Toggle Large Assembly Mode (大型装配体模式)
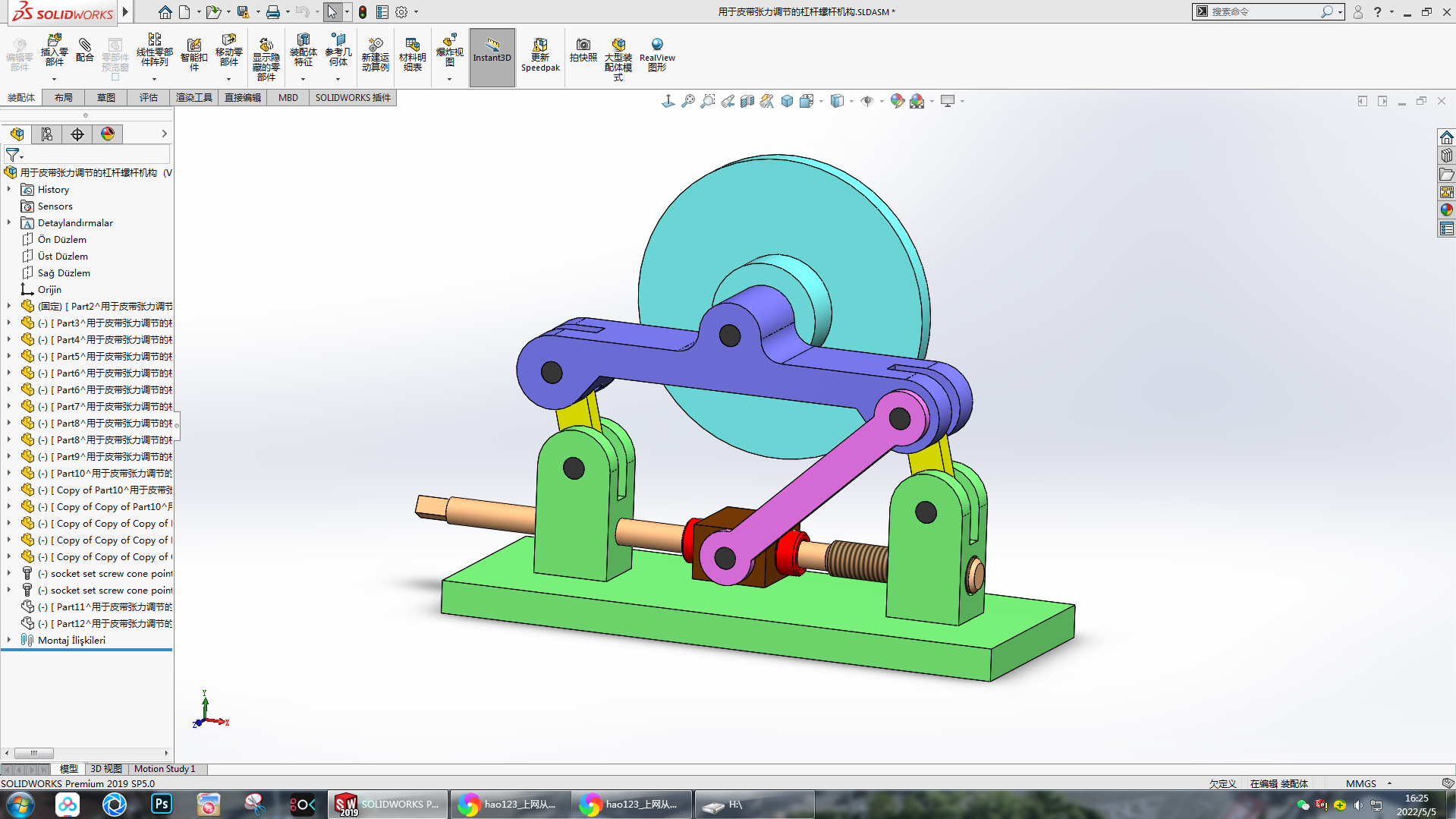Screen dimensions: 1456x819 pos(618,59)
